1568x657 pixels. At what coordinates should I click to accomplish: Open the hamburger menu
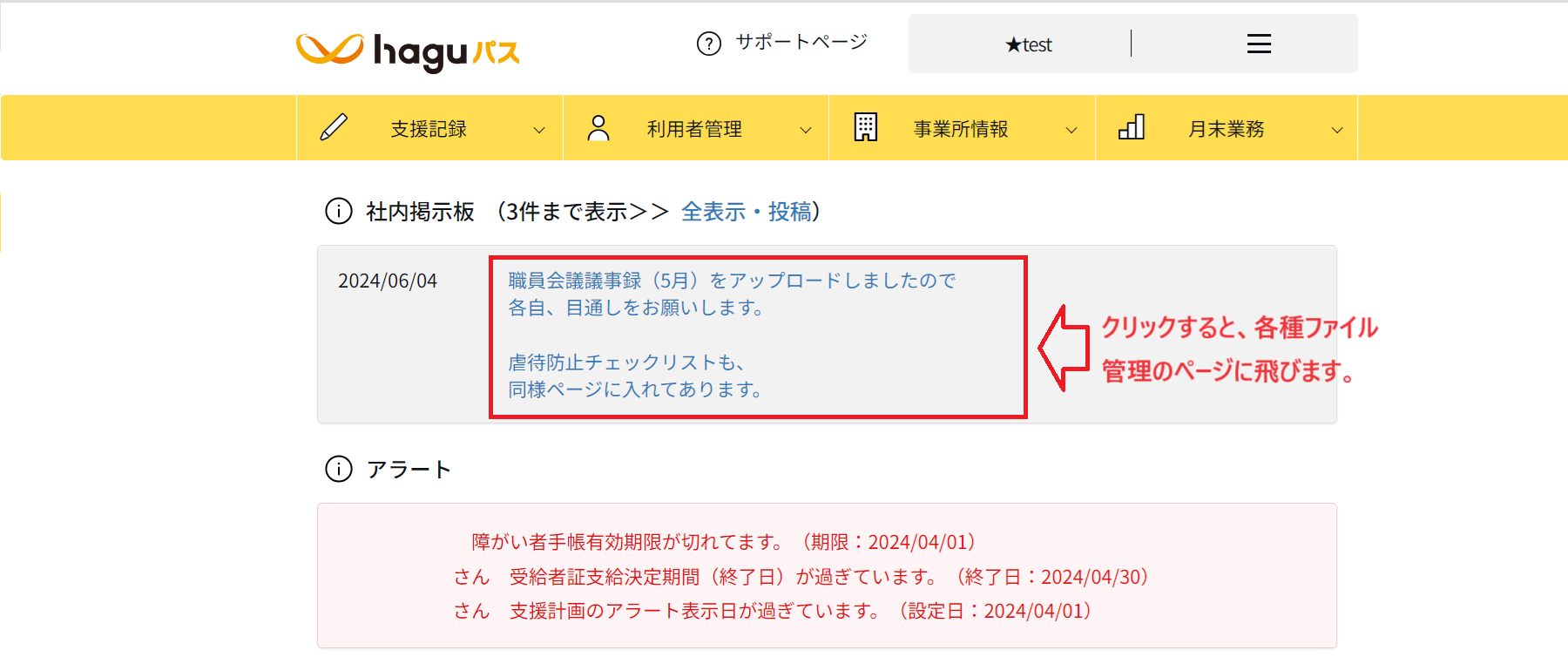[1259, 44]
